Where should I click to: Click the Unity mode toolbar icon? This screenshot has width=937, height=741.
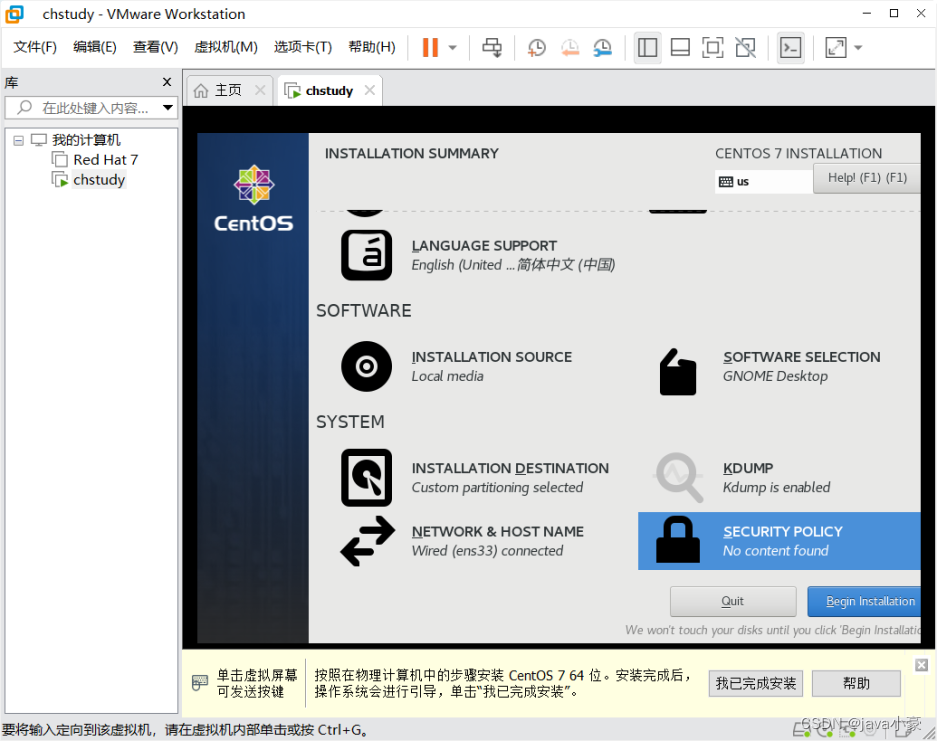745,48
